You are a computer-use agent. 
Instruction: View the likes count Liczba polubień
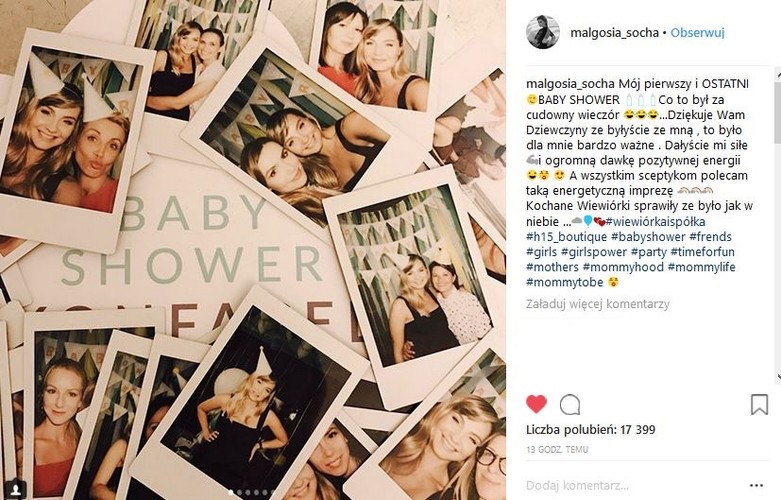590,430
